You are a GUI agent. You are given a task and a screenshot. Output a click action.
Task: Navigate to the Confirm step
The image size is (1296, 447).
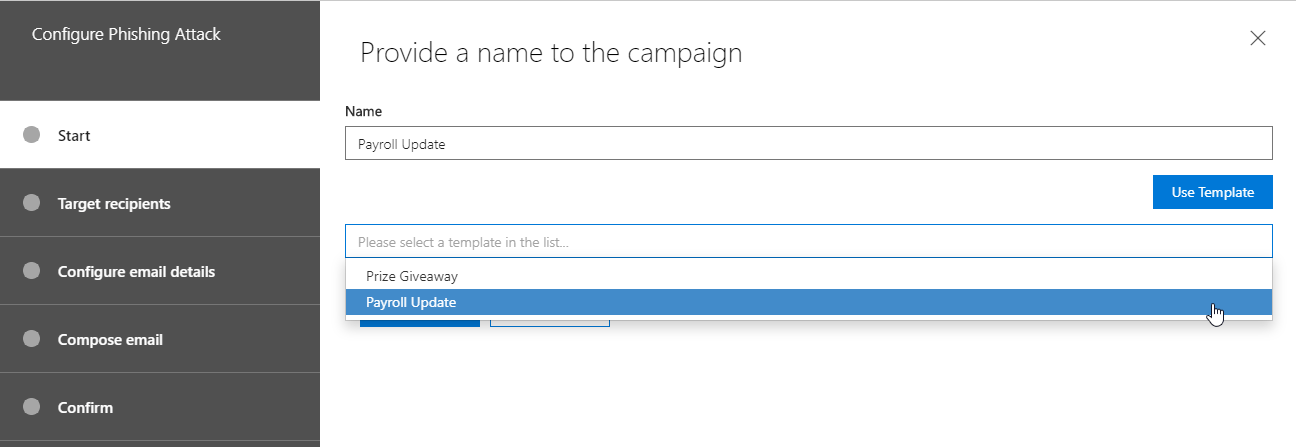click(x=85, y=408)
